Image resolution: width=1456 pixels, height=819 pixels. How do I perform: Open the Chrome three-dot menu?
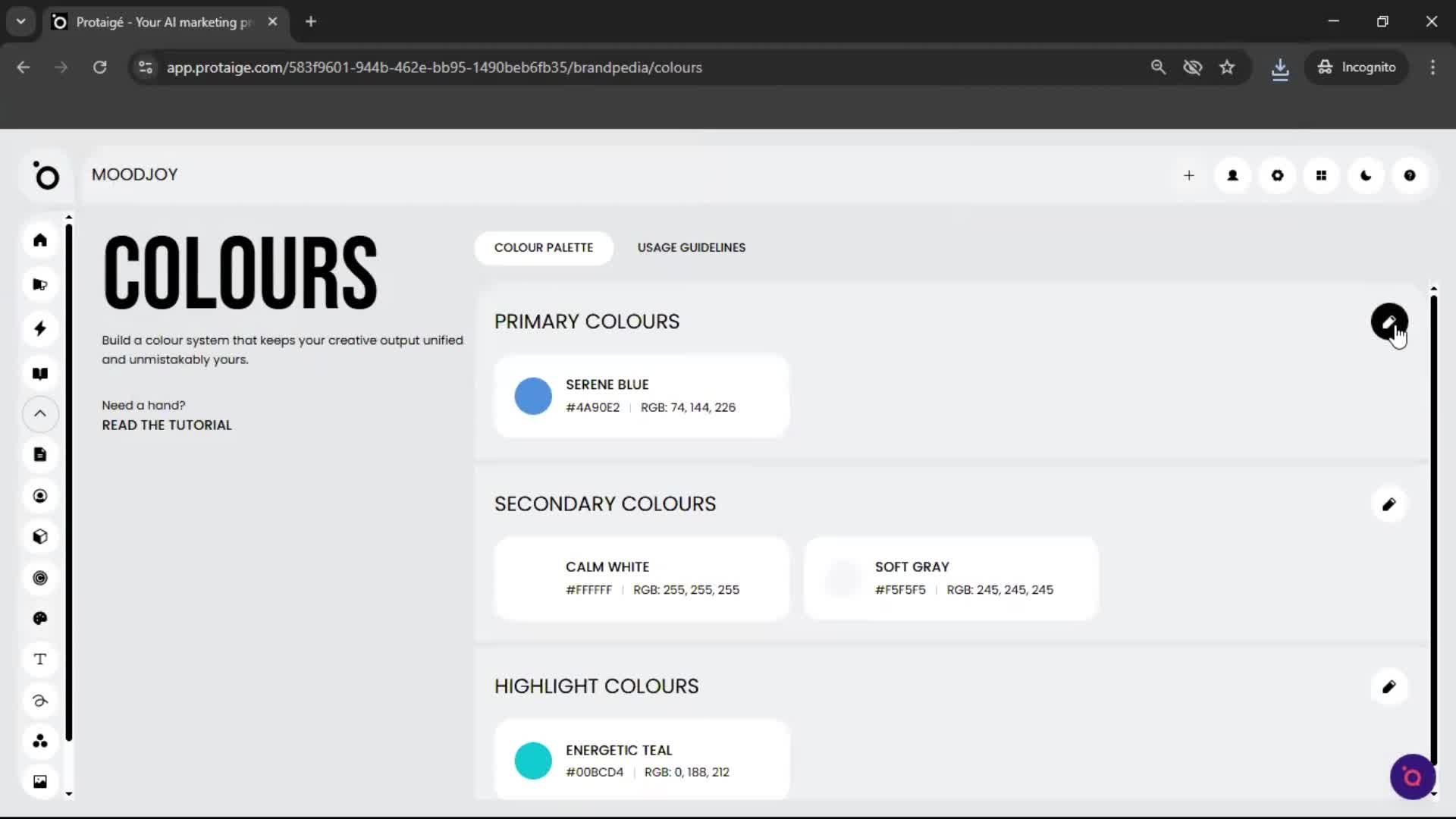coord(1432,67)
